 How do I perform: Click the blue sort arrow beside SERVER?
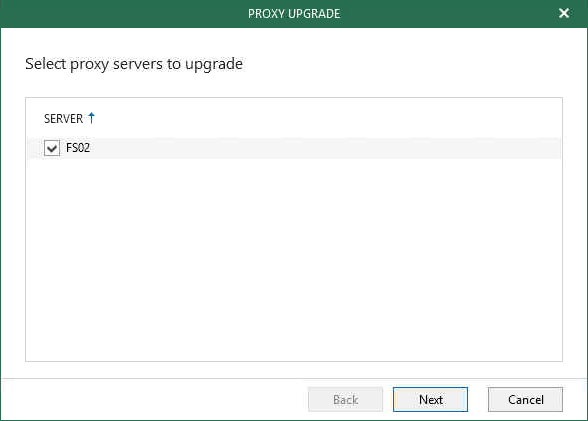pyautogui.click(x=91, y=118)
